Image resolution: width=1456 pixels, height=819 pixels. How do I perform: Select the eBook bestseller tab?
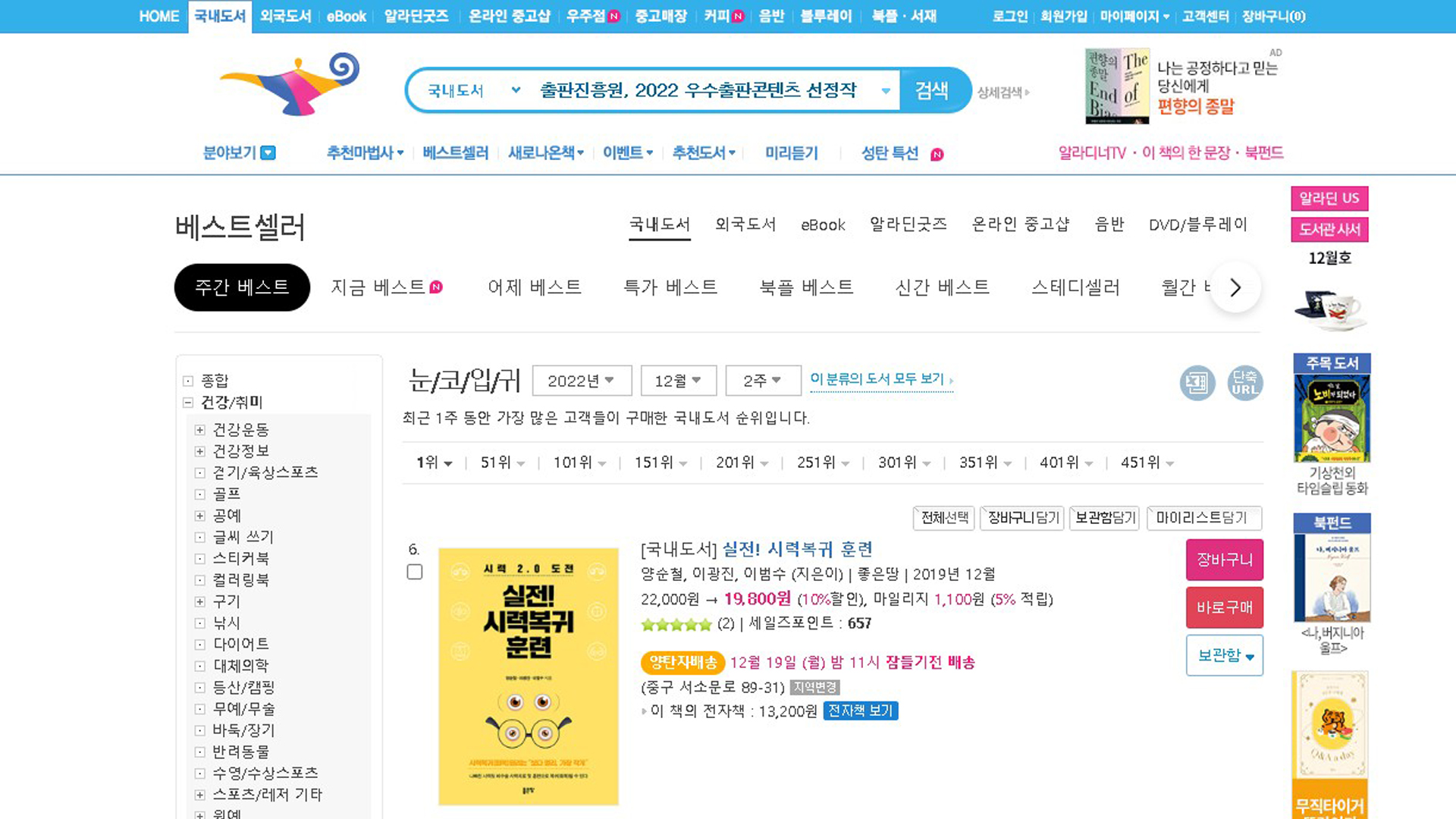tap(823, 225)
